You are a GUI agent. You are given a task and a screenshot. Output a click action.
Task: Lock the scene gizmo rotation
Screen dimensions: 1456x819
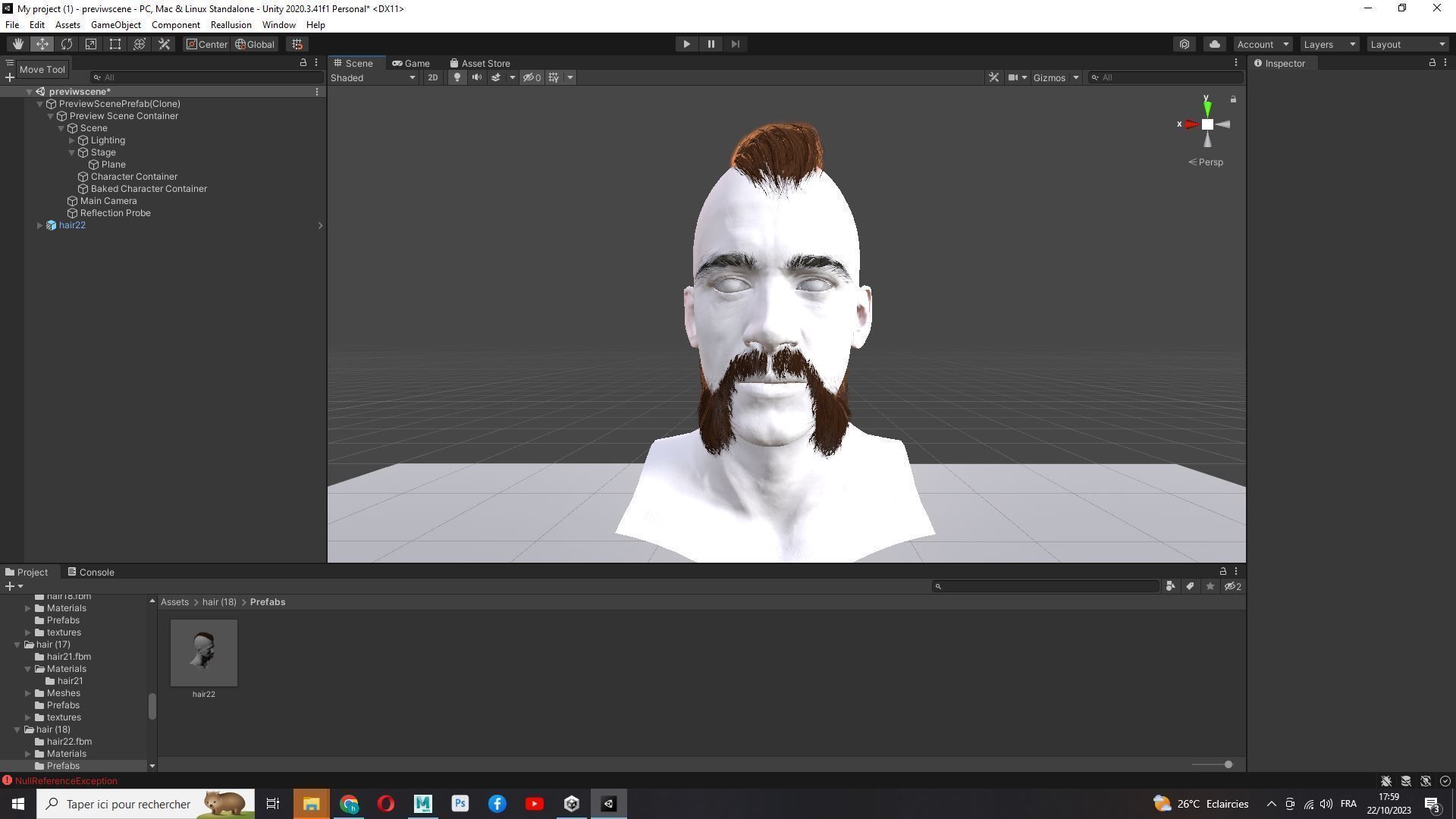coord(1233,99)
